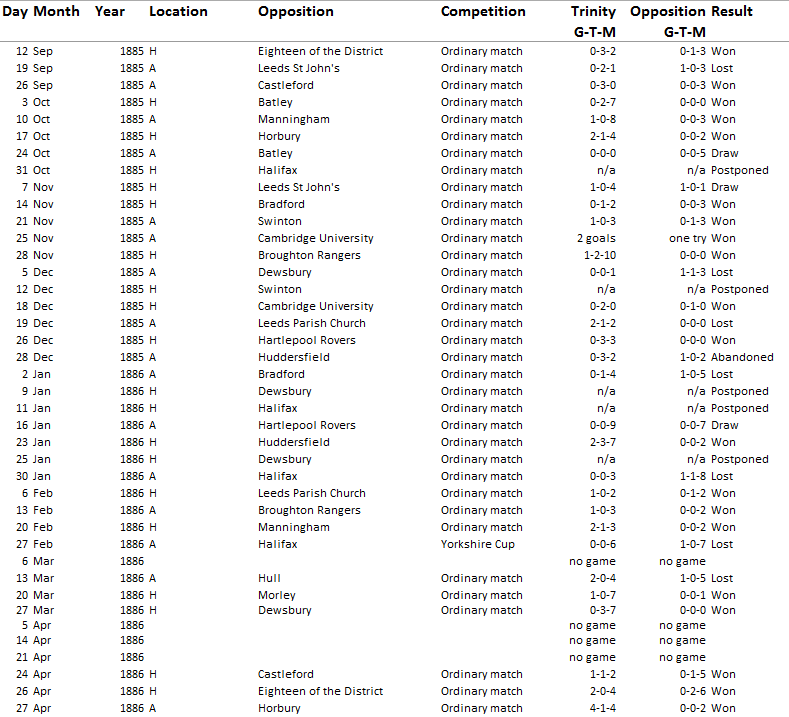This screenshot has width=789, height=717.
Task: Click Trinity score '4-1-4'
Action: pyautogui.click(x=603, y=709)
